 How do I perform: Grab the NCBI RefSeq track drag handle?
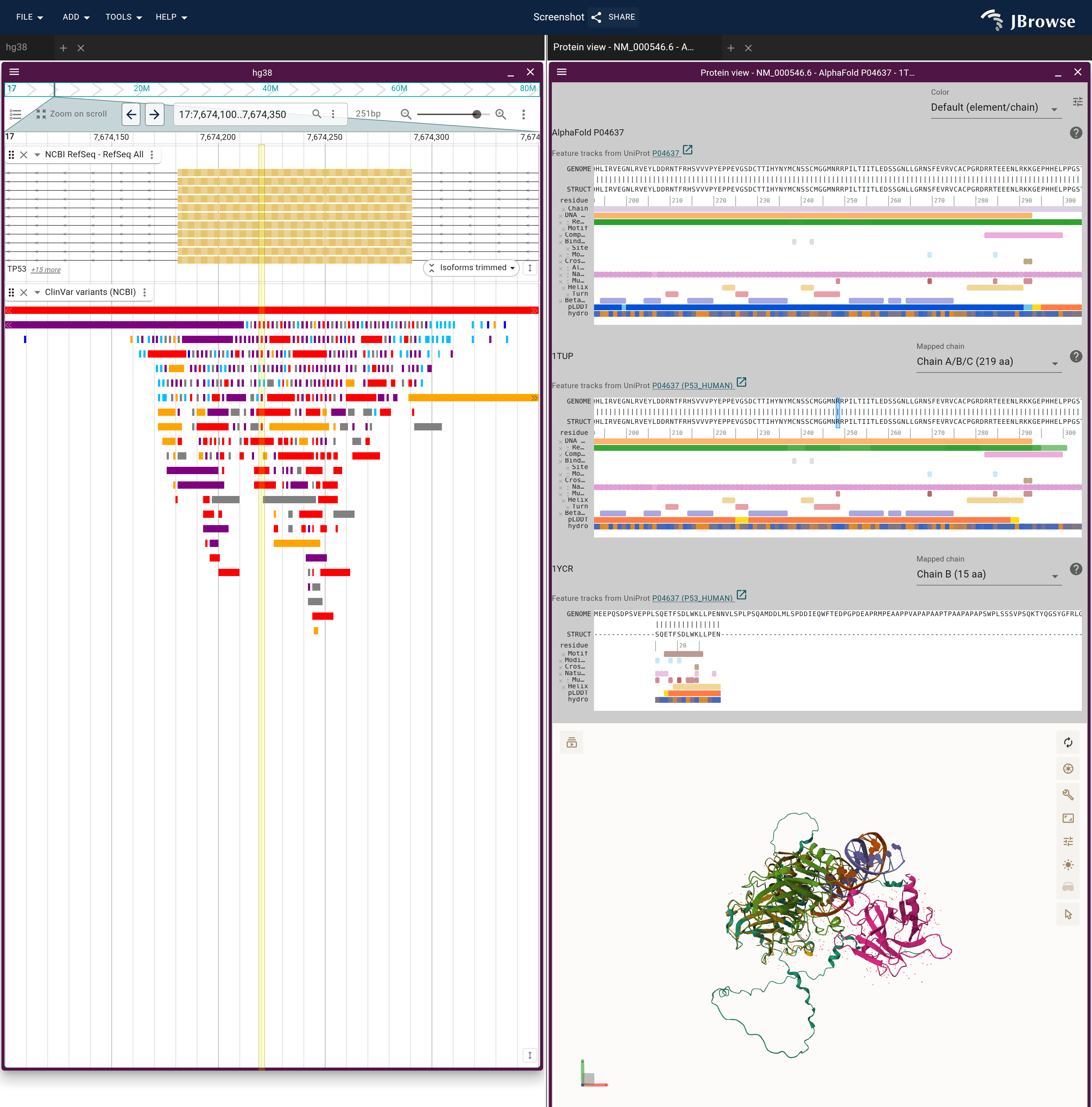tap(11, 155)
